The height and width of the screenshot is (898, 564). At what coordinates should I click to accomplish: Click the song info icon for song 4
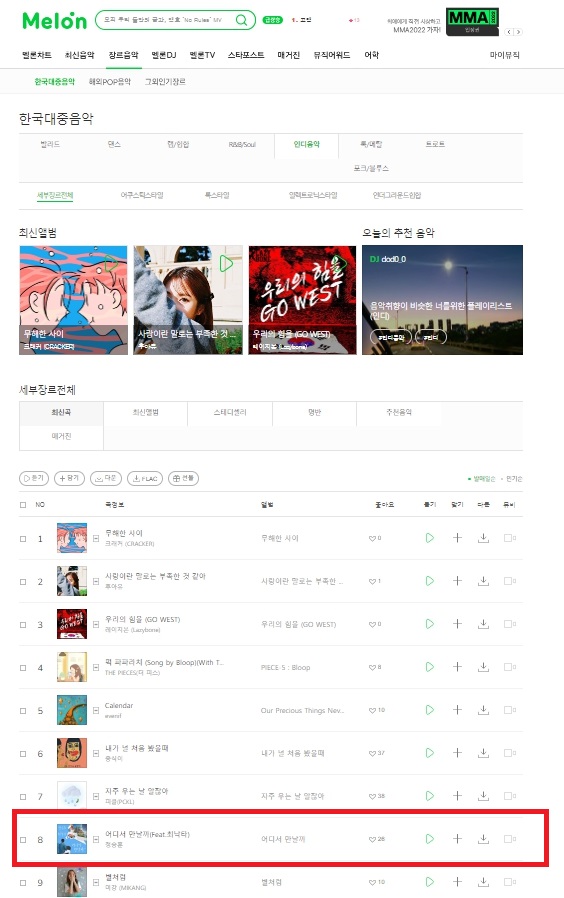(x=96, y=667)
